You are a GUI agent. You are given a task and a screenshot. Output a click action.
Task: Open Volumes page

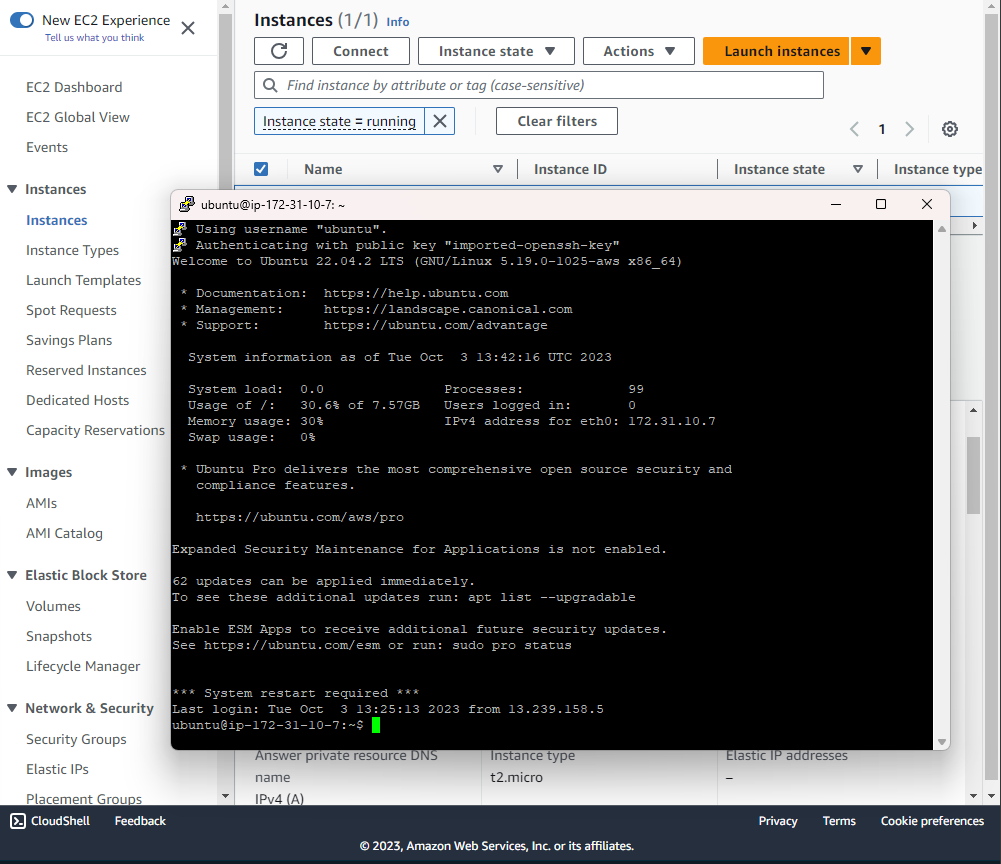point(53,605)
